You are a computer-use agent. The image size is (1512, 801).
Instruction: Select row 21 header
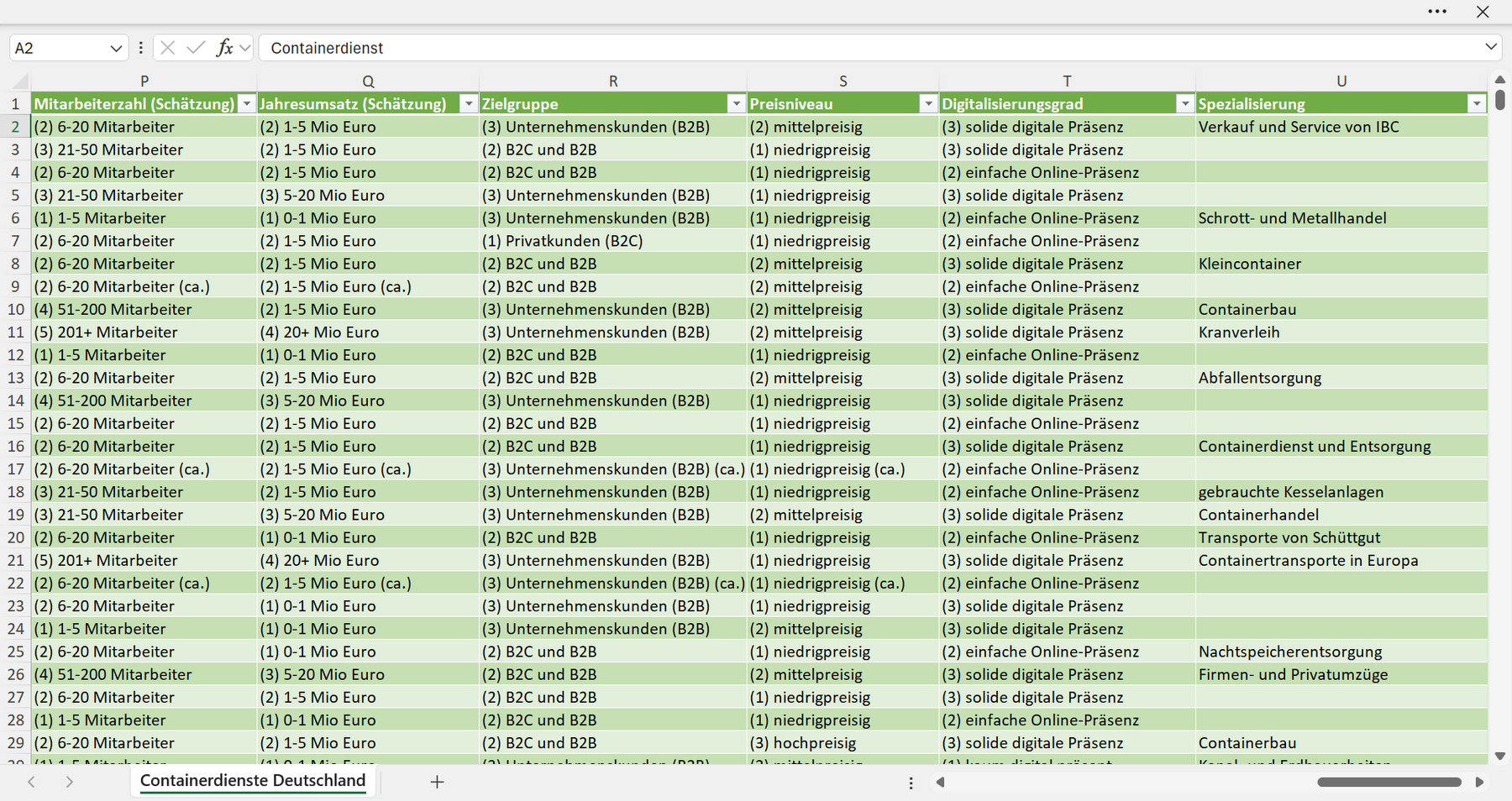[x=15, y=560]
